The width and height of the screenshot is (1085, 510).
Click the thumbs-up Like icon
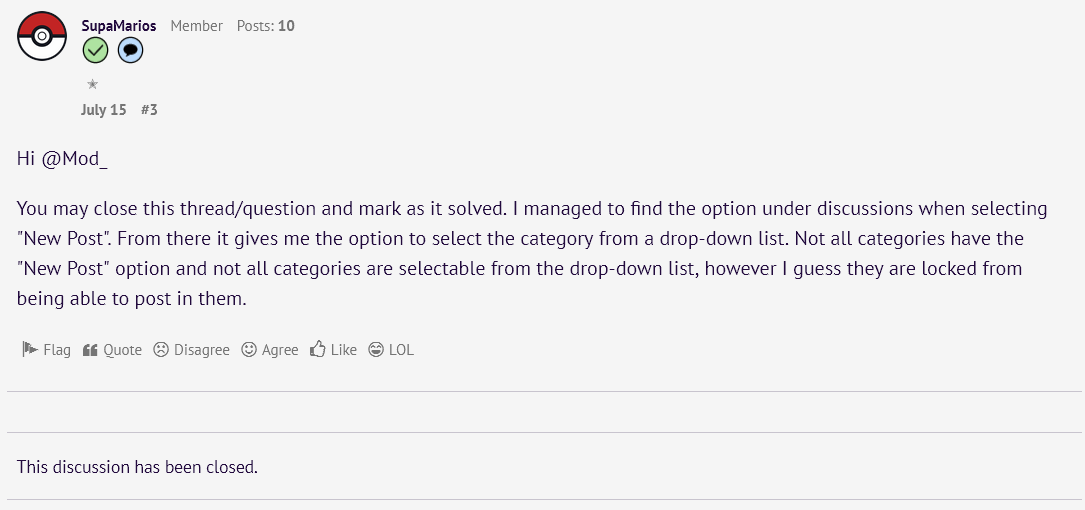318,350
